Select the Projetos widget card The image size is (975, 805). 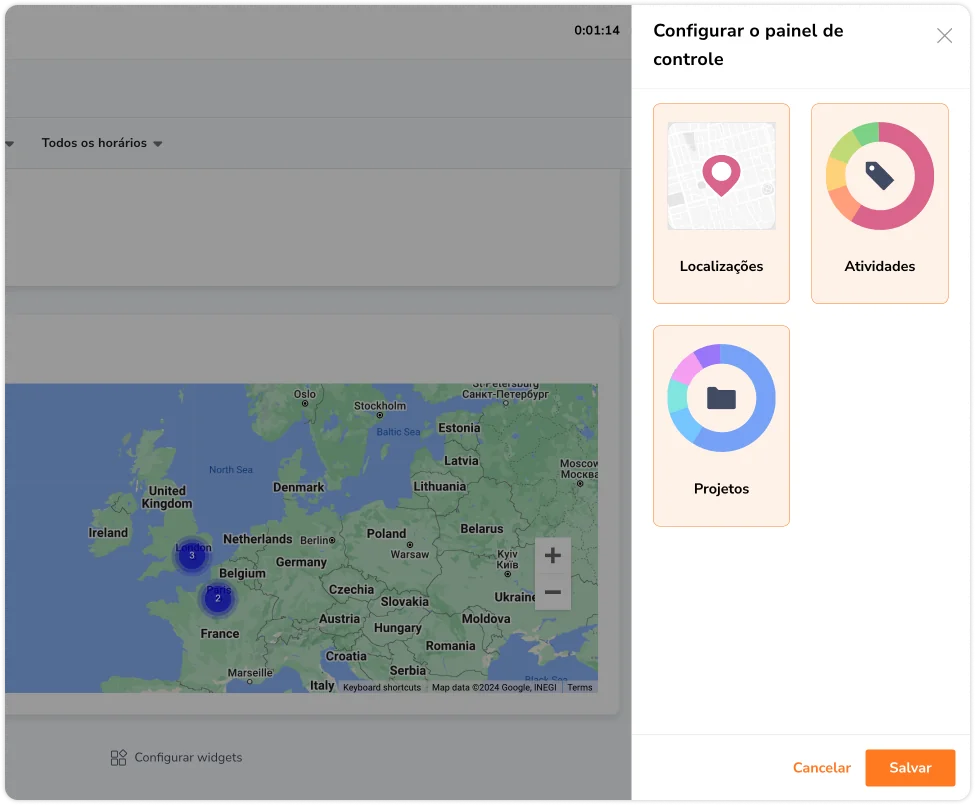point(721,426)
